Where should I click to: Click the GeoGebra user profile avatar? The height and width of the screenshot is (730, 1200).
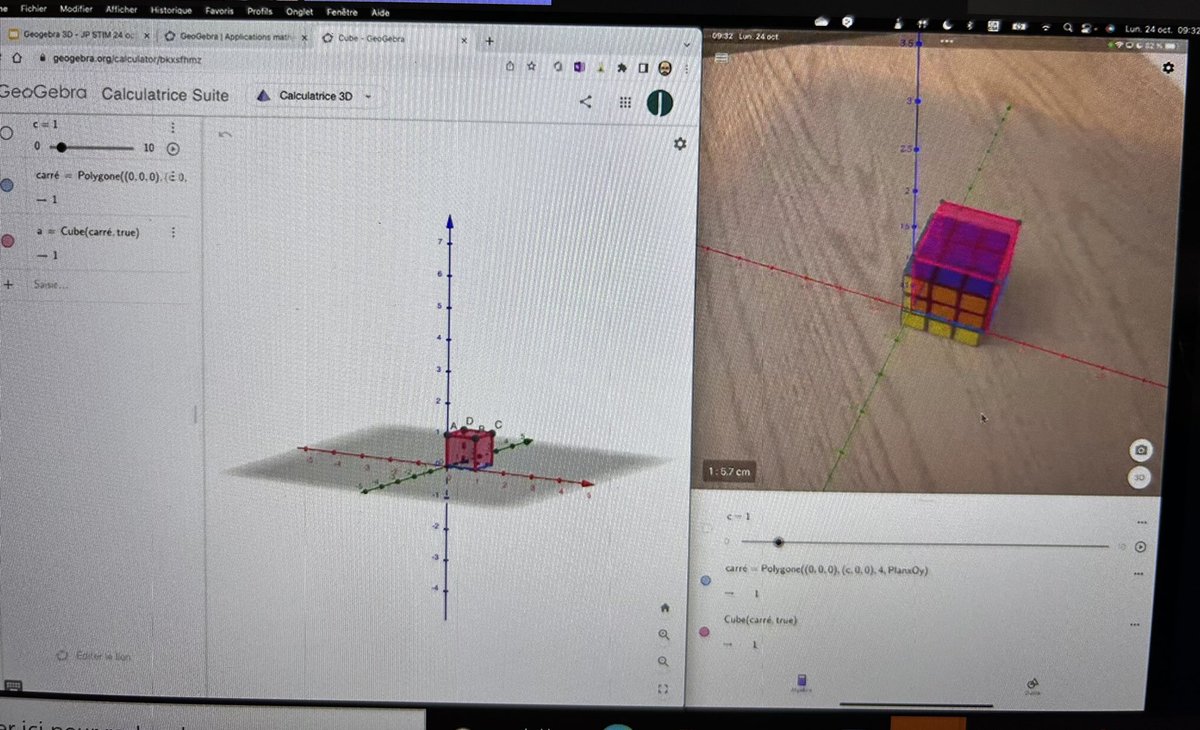point(660,103)
